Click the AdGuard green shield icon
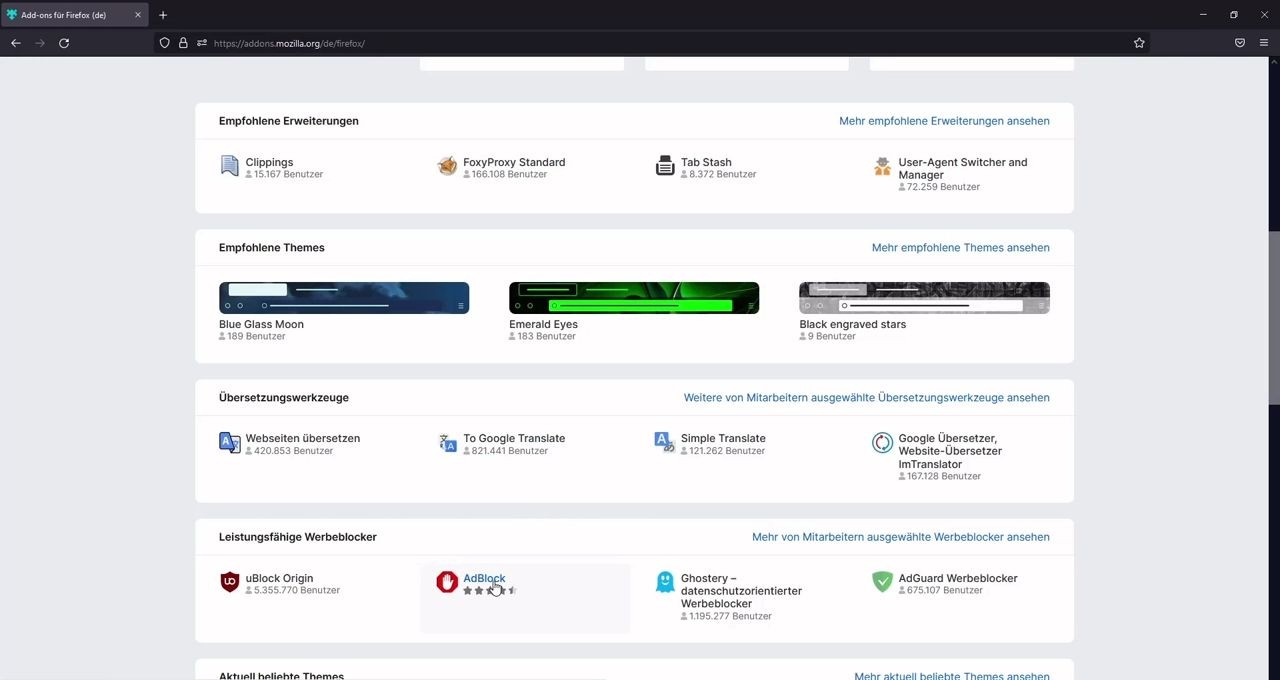Screen dimensions: 1280x680 click(x=882, y=582)
